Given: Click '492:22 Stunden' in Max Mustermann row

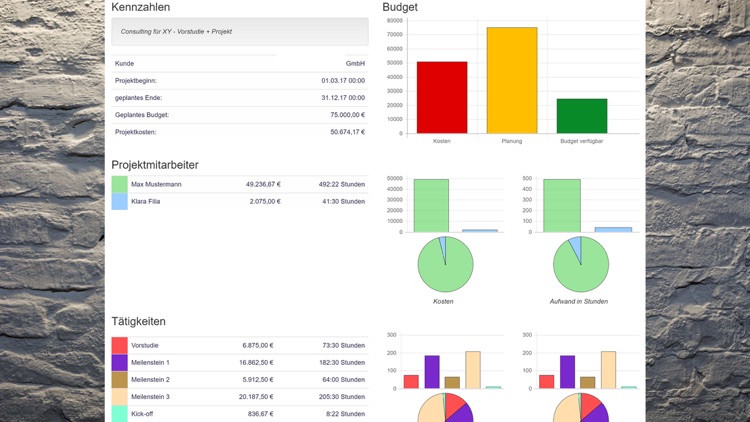Looking at the screenshot, I should pos(342,184).
